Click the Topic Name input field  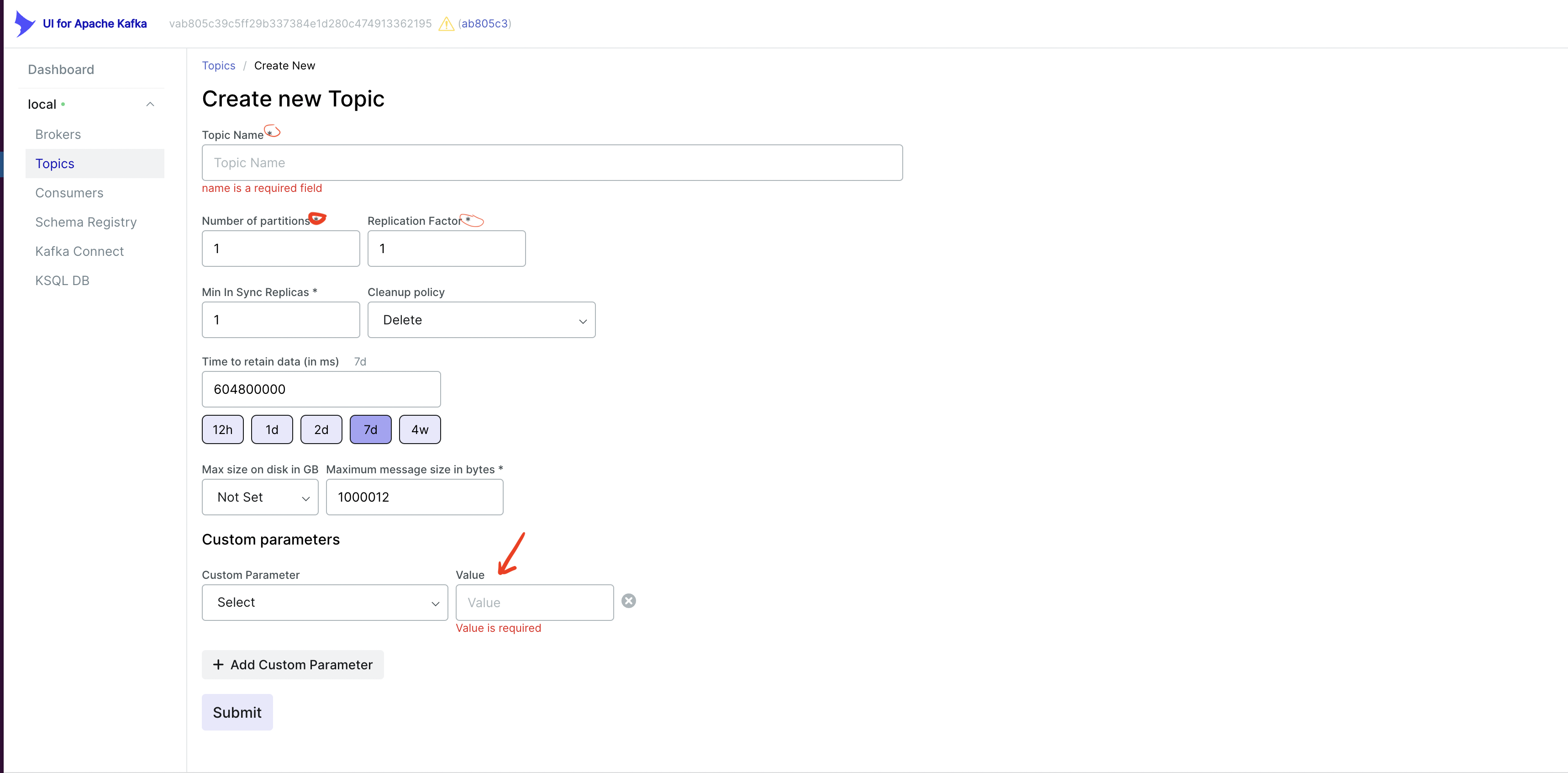(x=552, y=162)
